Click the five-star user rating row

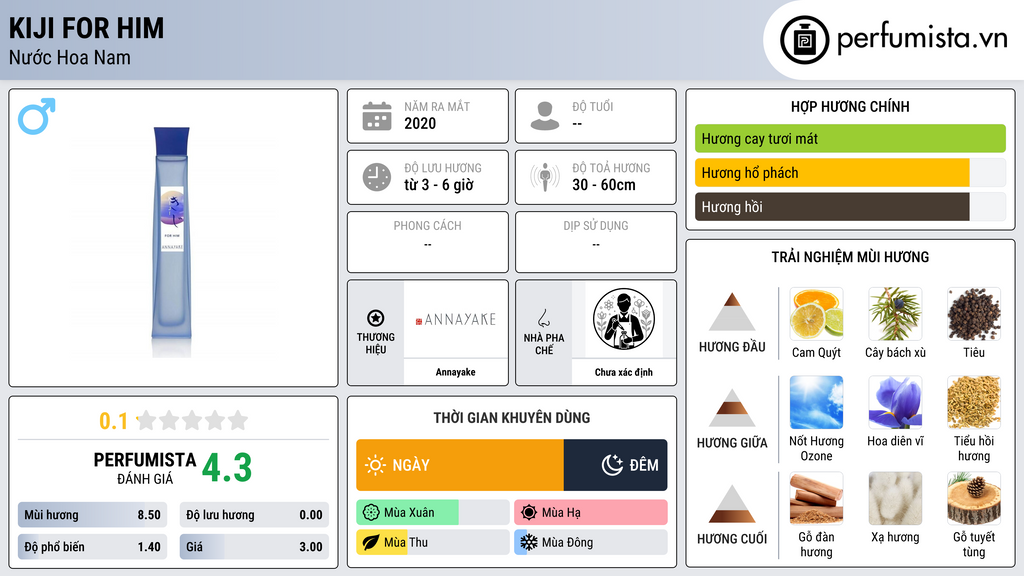click(192, 420)
